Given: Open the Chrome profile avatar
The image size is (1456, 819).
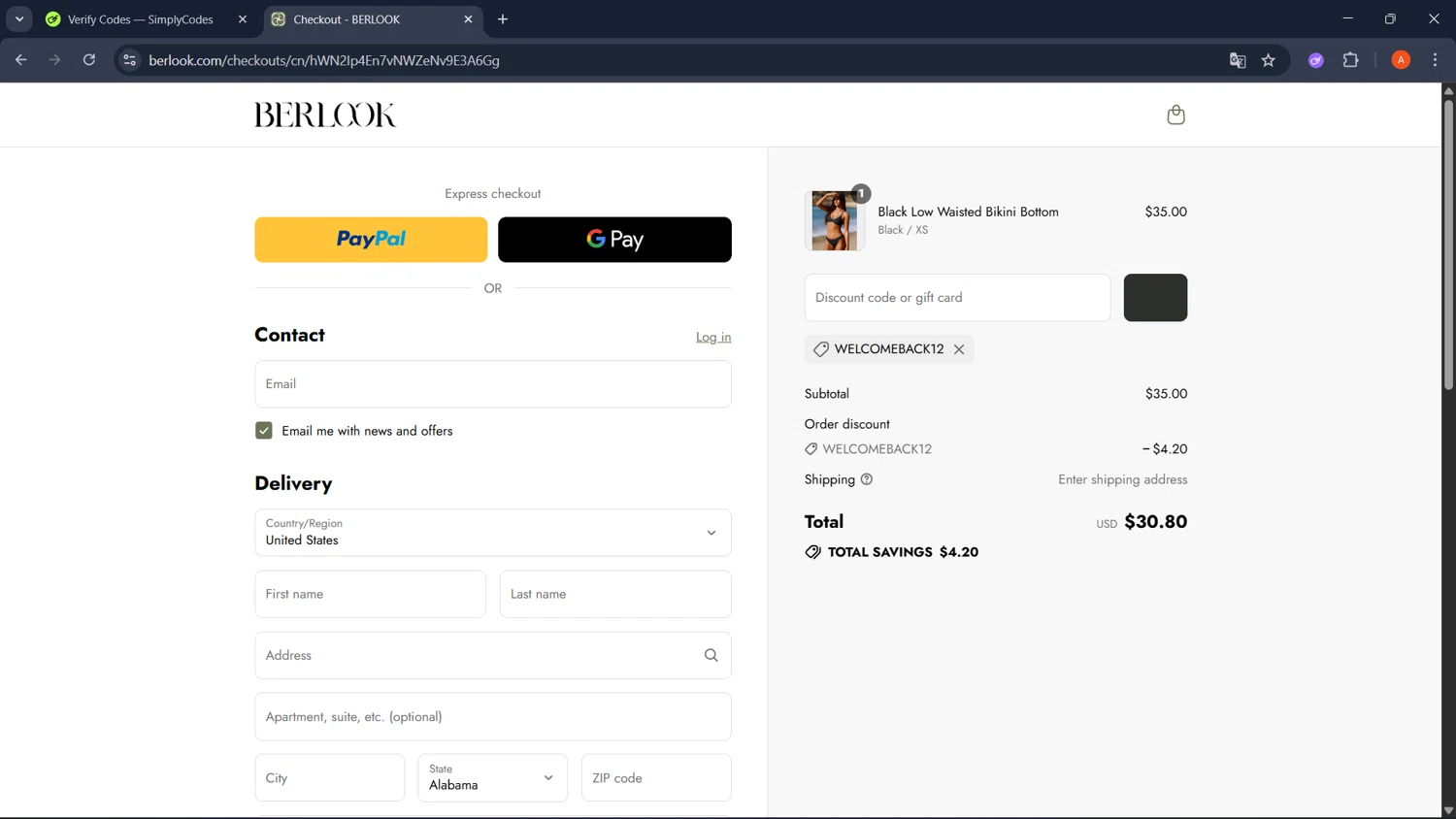Looking at the screenshot, I should 1401,60.
